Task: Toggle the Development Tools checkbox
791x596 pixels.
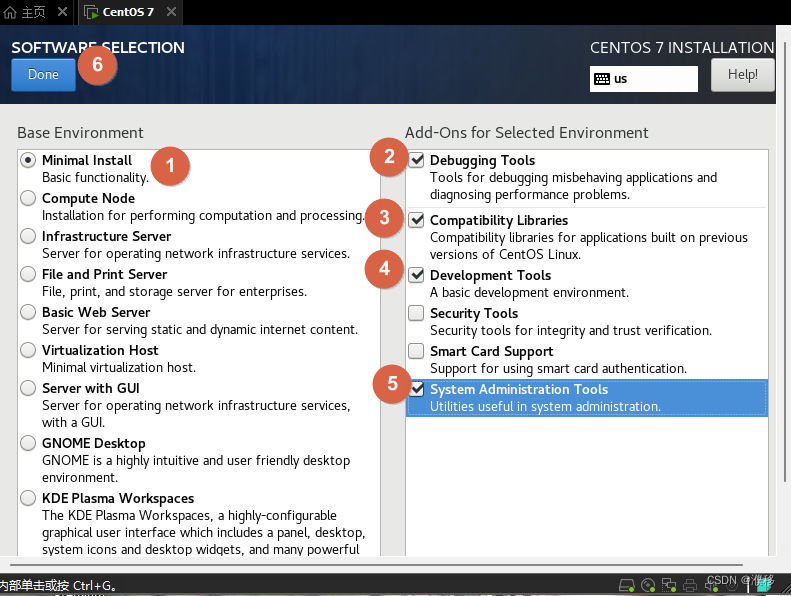Action: pyautogui.click(x=416, y=275)
